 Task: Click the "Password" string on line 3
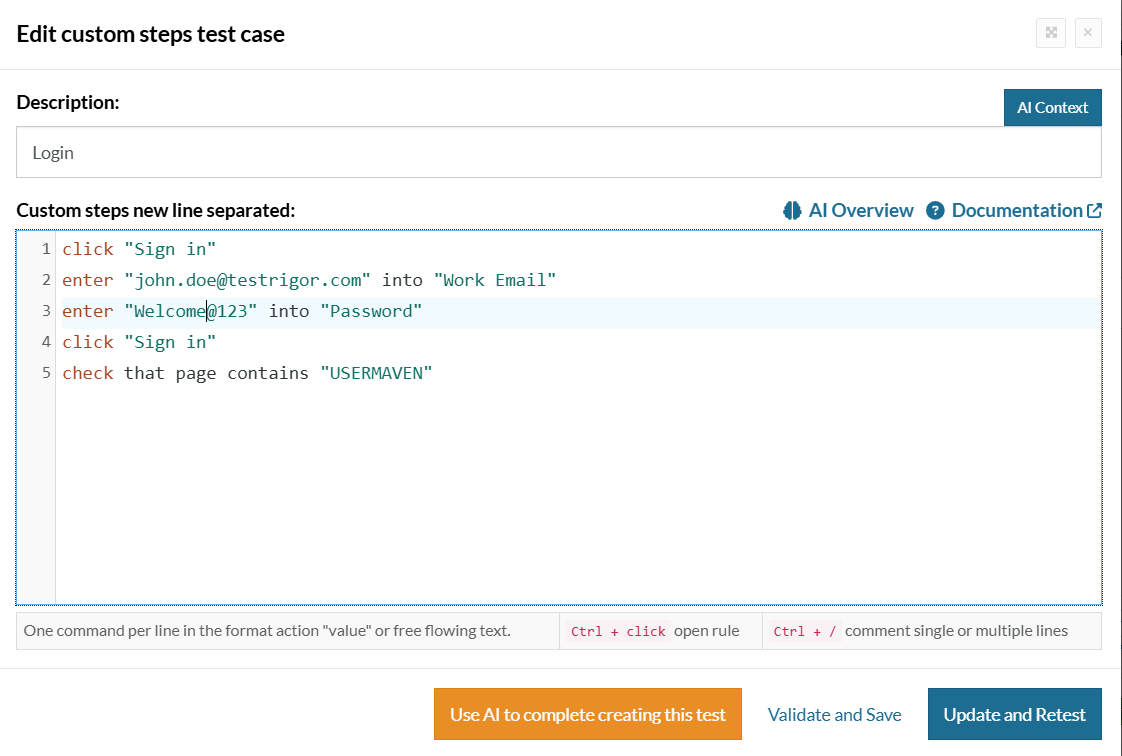tap(371, 311)
